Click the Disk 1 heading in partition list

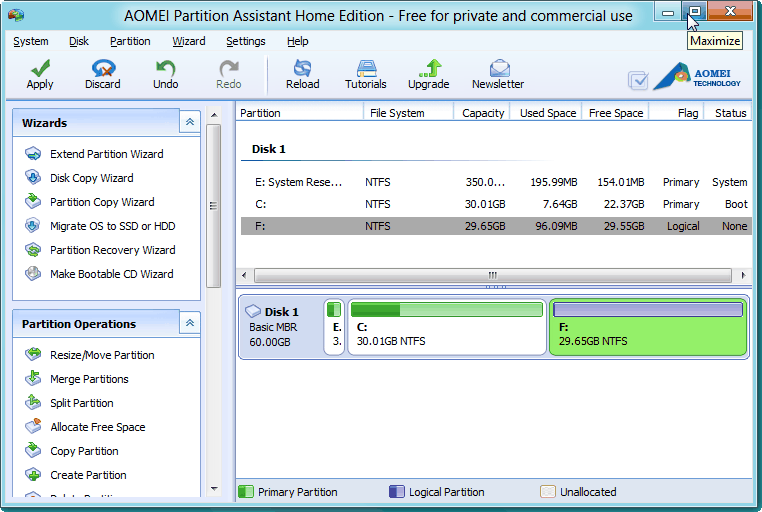268,149
